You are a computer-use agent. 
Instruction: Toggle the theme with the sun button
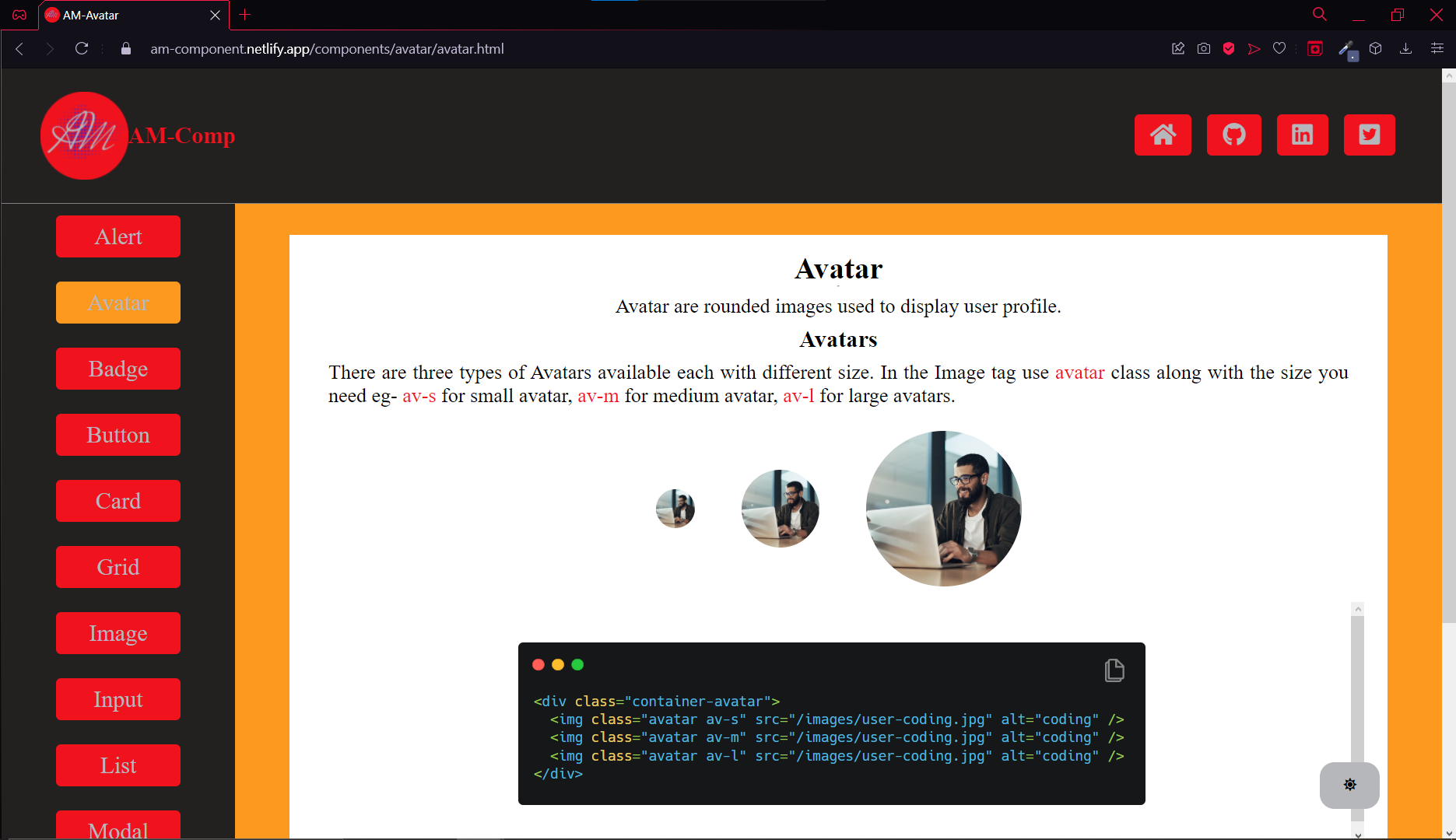pyautogui.click(x=1349, y=785)
